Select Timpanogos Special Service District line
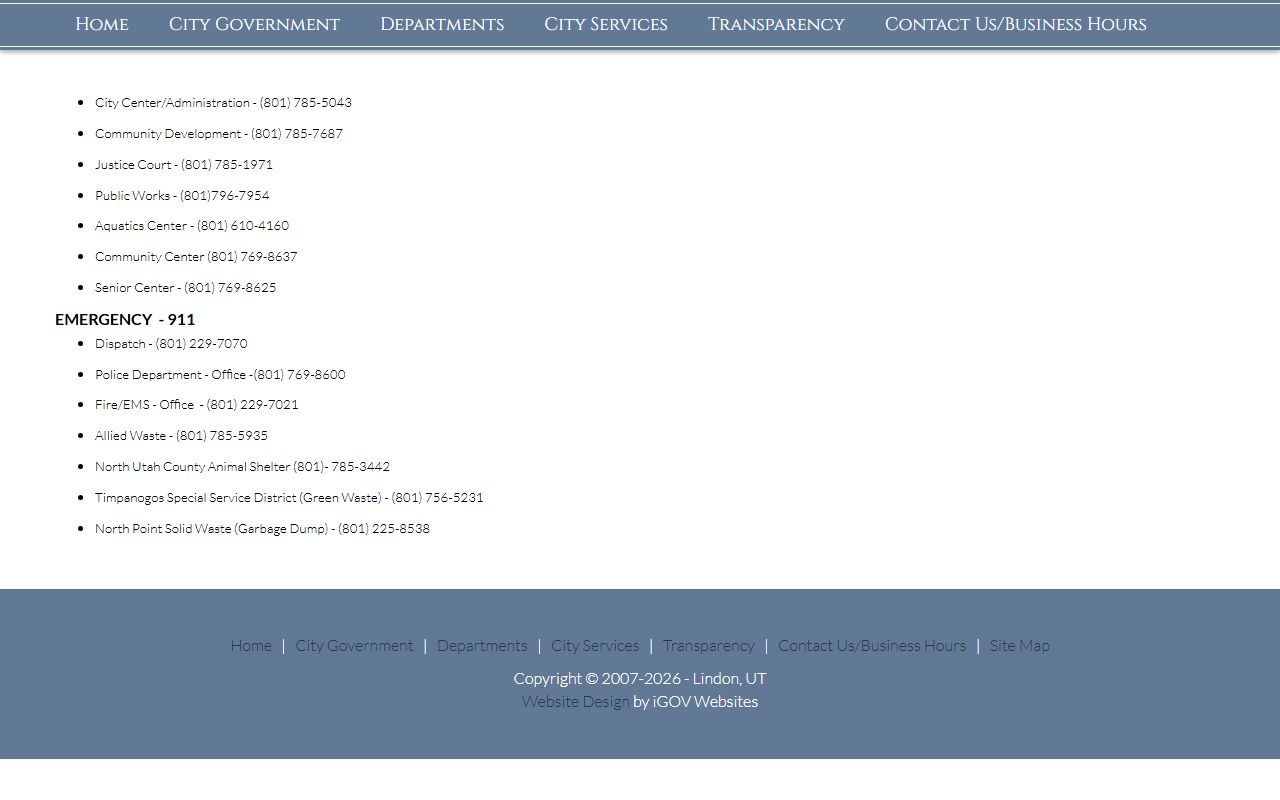The height and width of the screenshot is (800, 1280). (289, 497)
